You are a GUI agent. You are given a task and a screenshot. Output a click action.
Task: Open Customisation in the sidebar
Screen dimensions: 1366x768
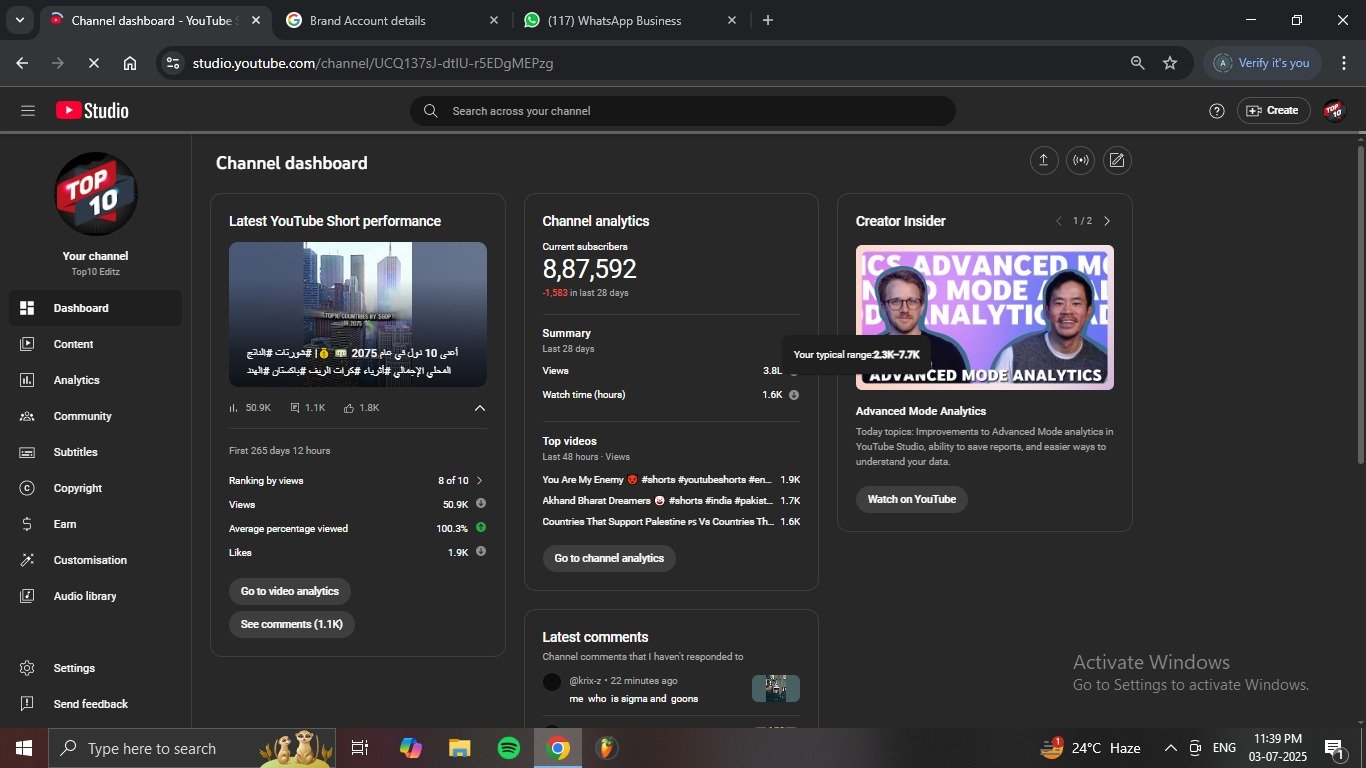click(x=95, y=560)
